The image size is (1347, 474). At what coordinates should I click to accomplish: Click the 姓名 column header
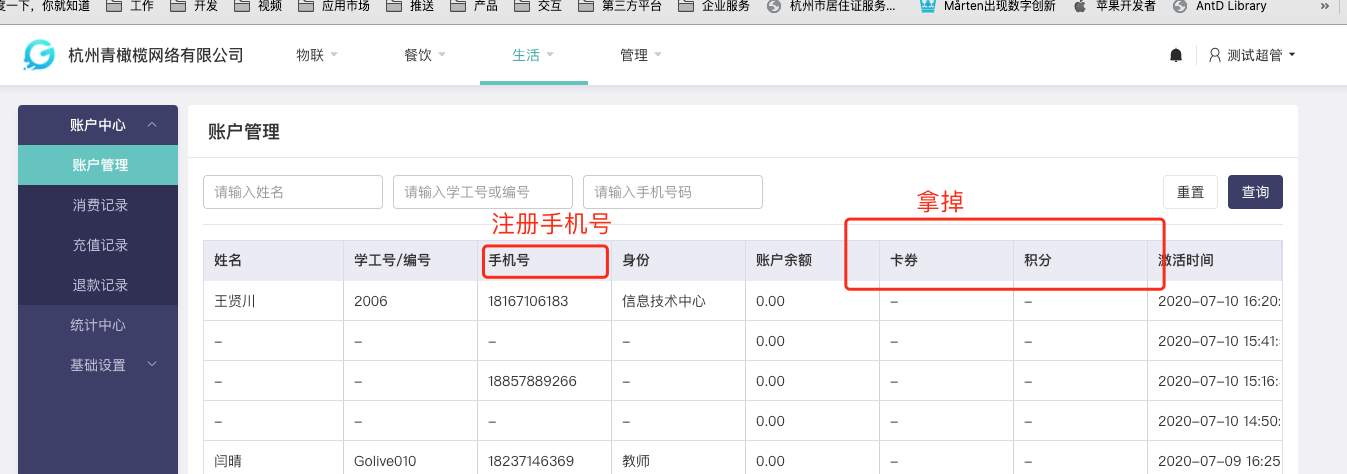click(273, 260)
